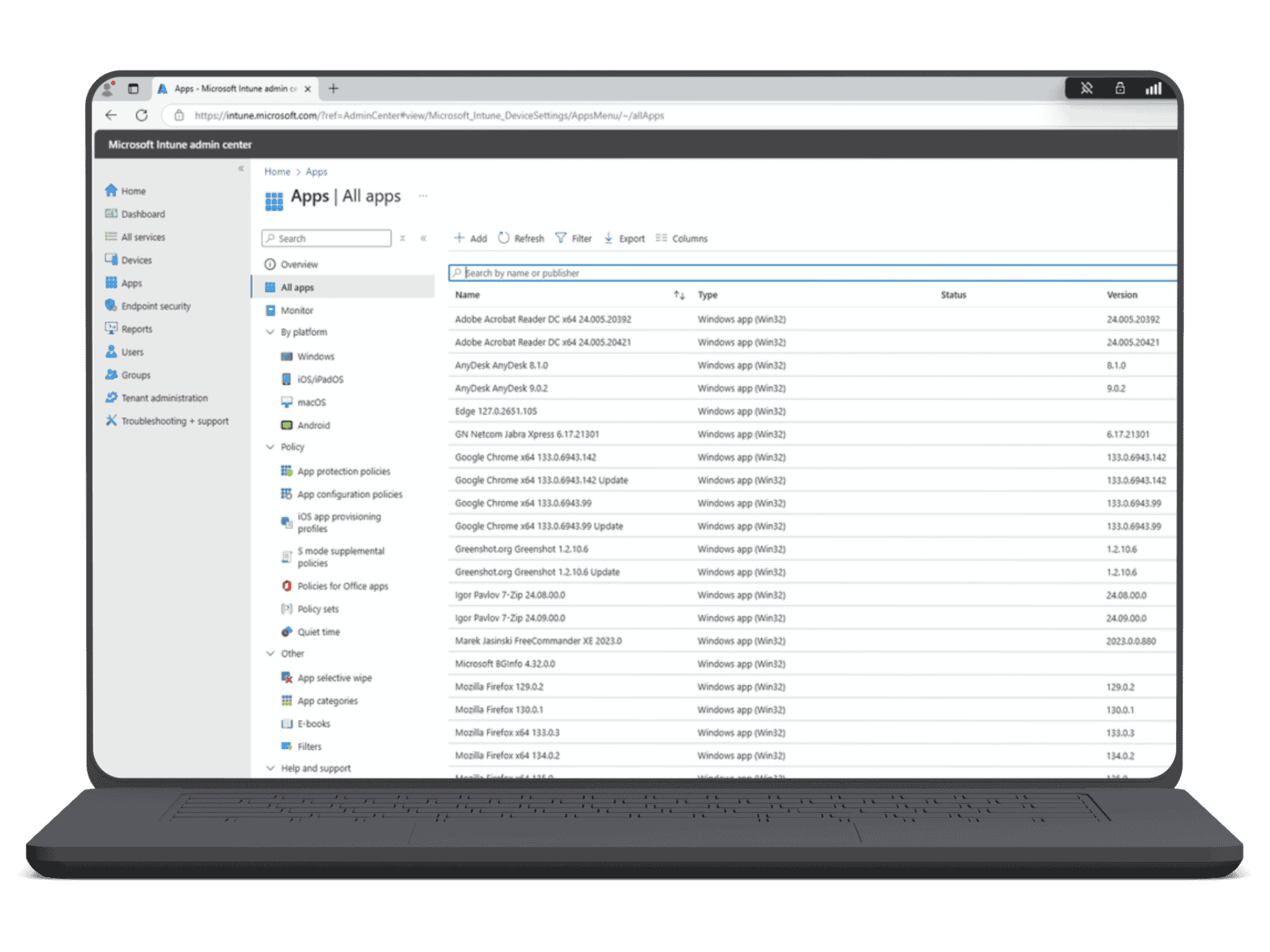Open Columns chooser
1270x952 pixels.
tap(681, 238)
